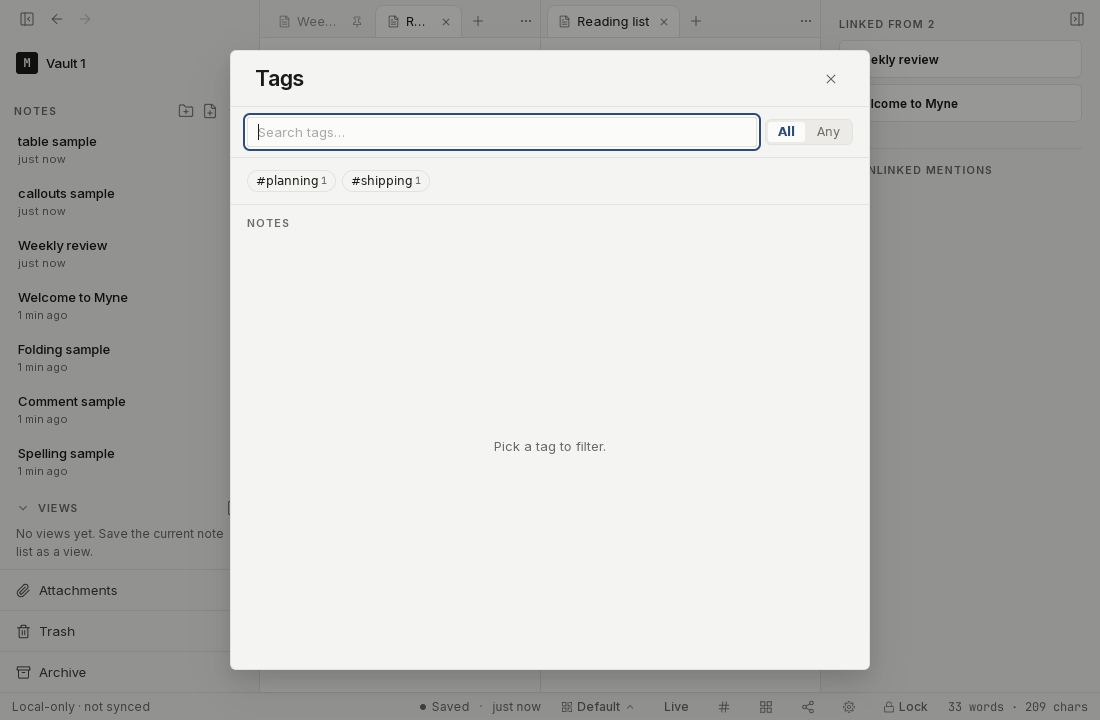The width and height of the screenshot is (1100, 720).
Task: Create a new folder in Notes
Action: (x=185, y=111)
